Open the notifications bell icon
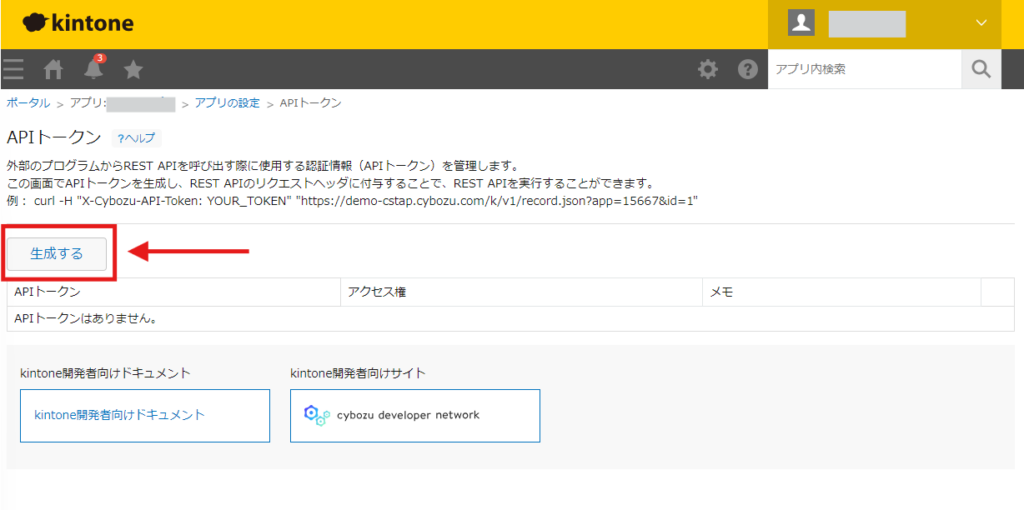 tap(93, 68)
